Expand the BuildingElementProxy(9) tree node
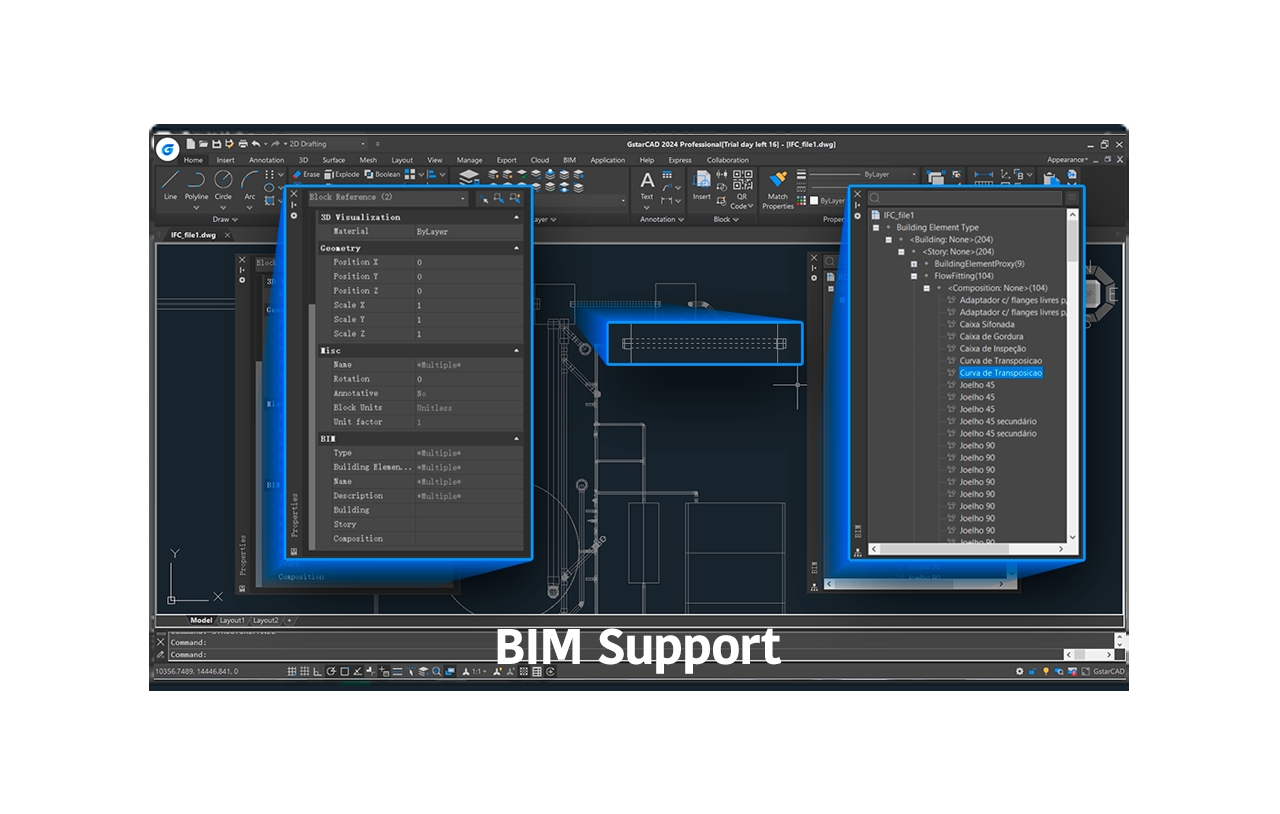The width and height of the screenshot is (1280, 814). (914, 264)
